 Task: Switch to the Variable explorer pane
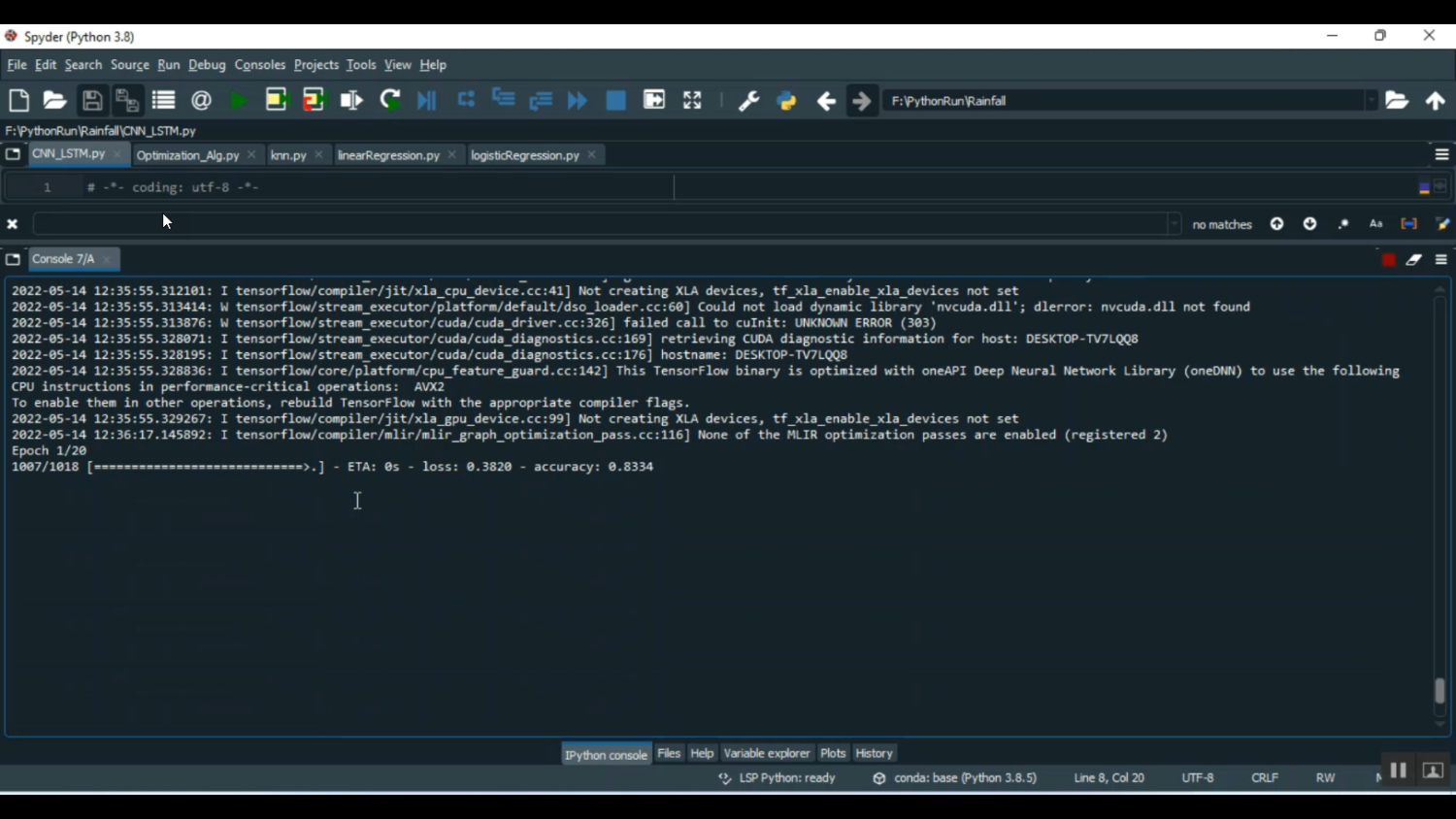pyautogui.click(x=766, y=753)
